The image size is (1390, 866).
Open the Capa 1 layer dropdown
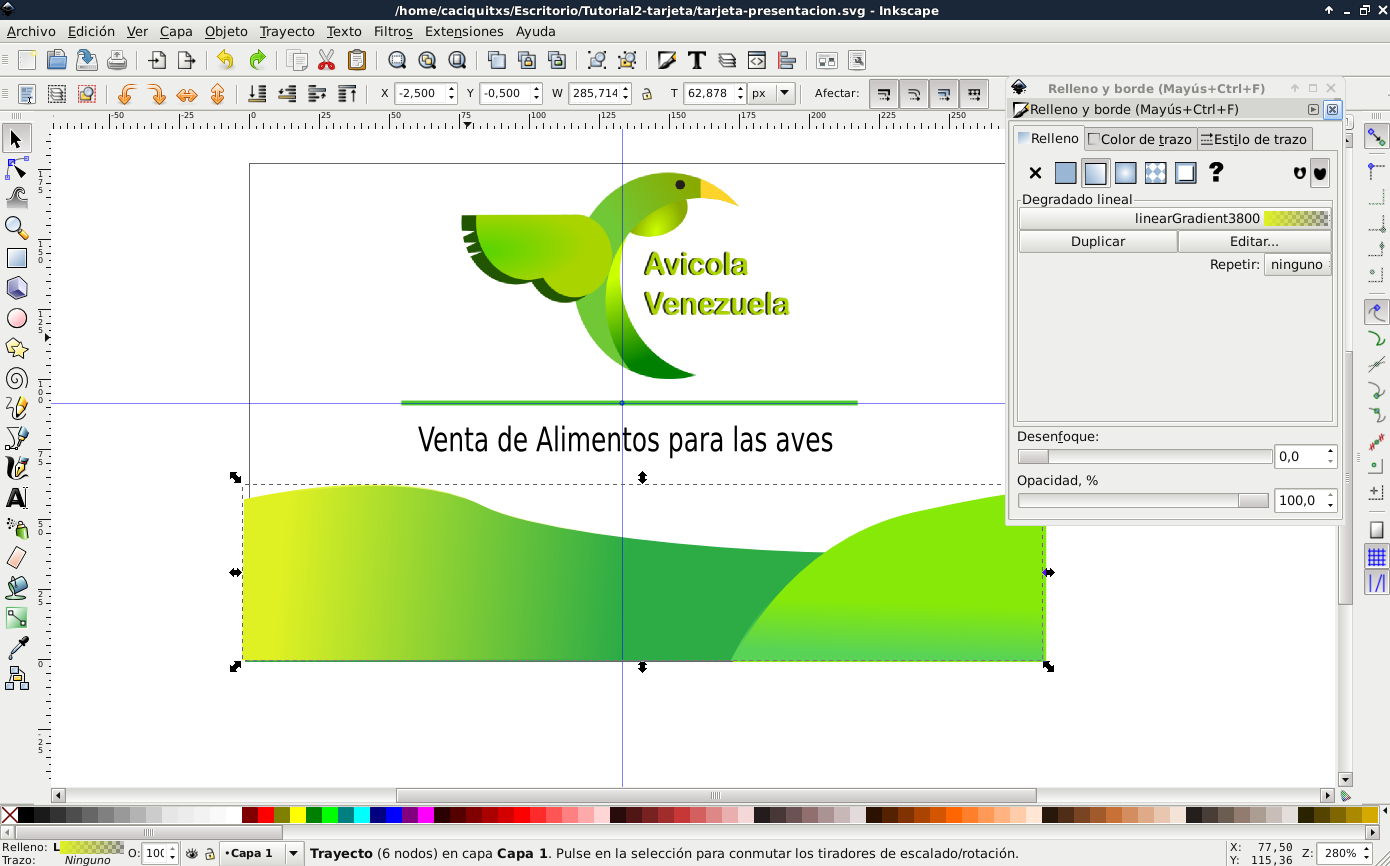(x=262, y=853)
